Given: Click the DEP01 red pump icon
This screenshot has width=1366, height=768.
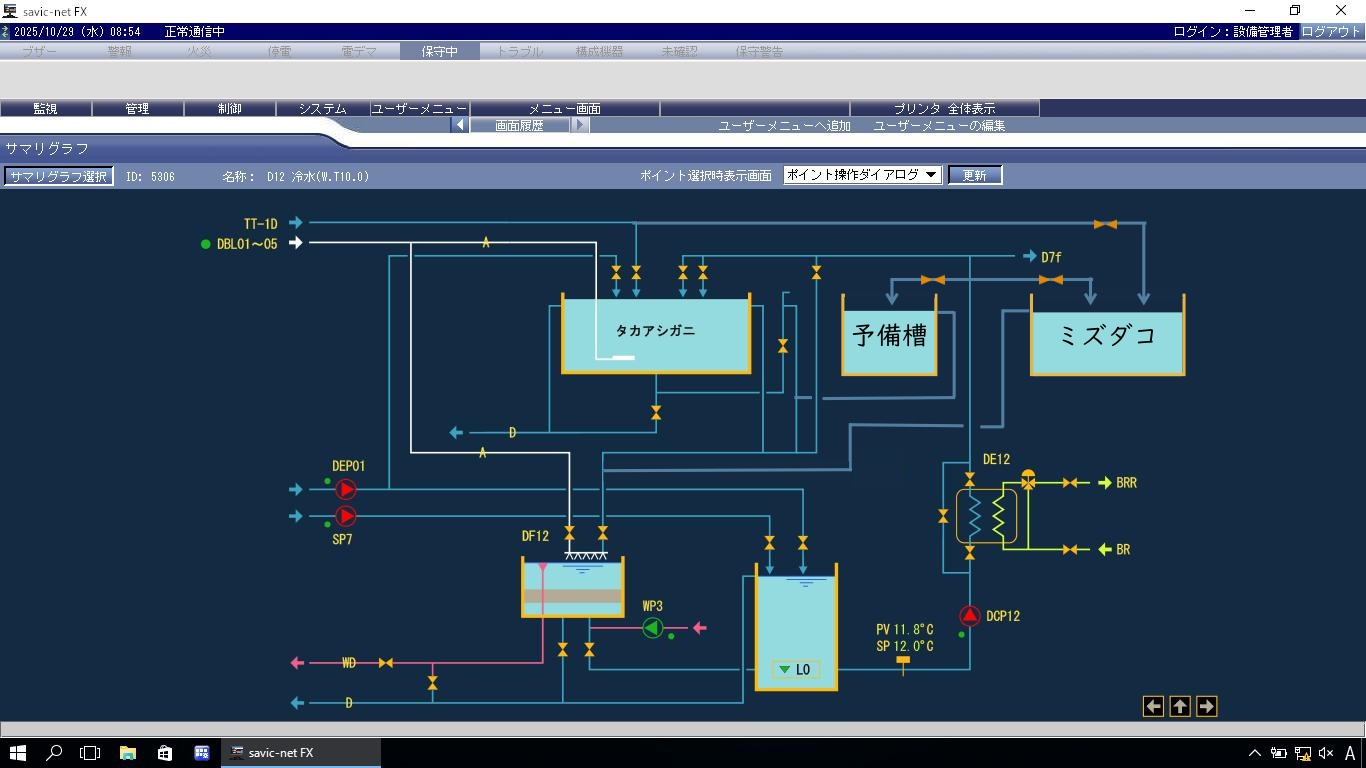Looking at the screenshot, I should coord(345,489).
